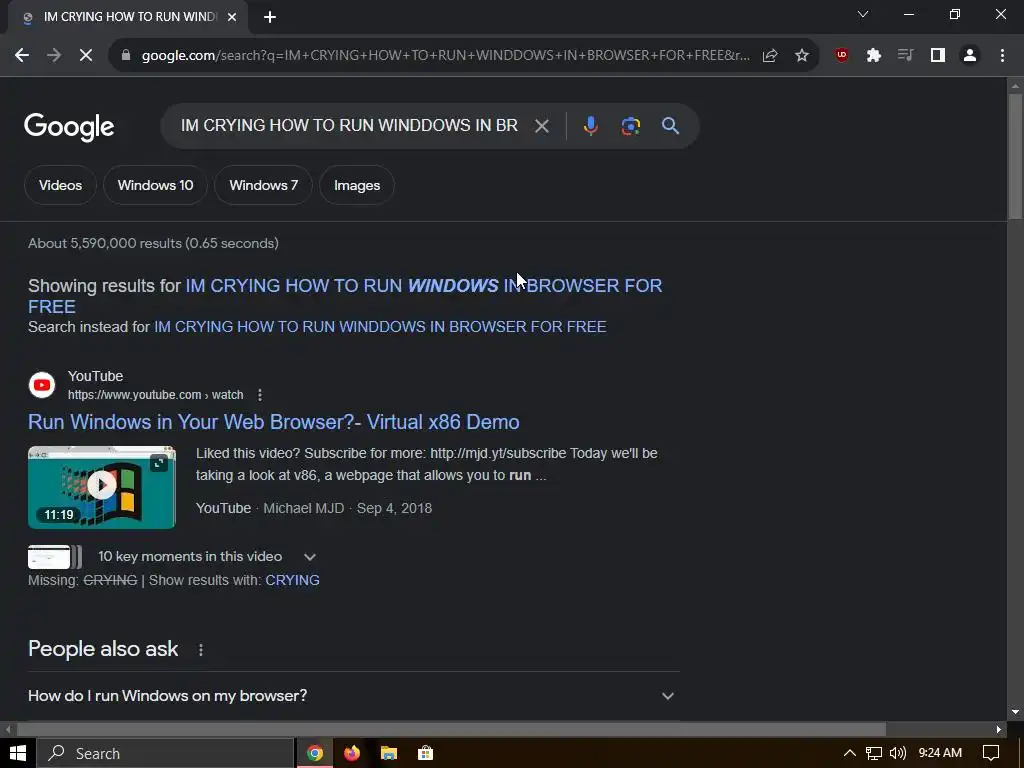
Task: Click the horizontal scrollbar thumb
Action: click(x=451, y=729)
